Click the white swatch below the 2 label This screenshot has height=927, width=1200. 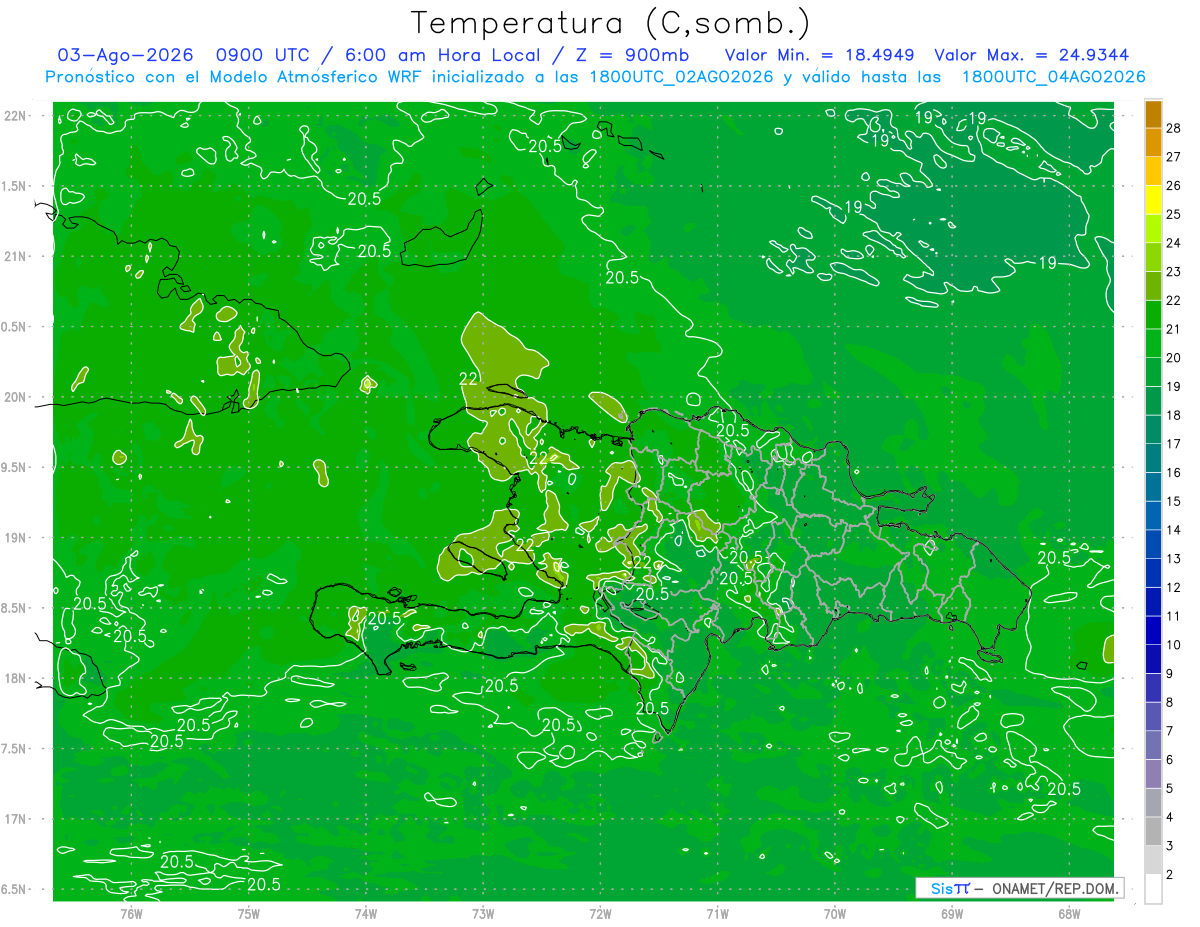[x=1153, y=889]
